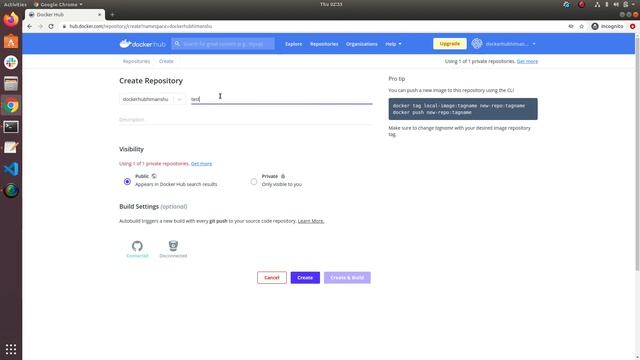Select Private visibility radio button
This screenshot has height=360, width=640.
pyautogui.click(x=254, y=181)
